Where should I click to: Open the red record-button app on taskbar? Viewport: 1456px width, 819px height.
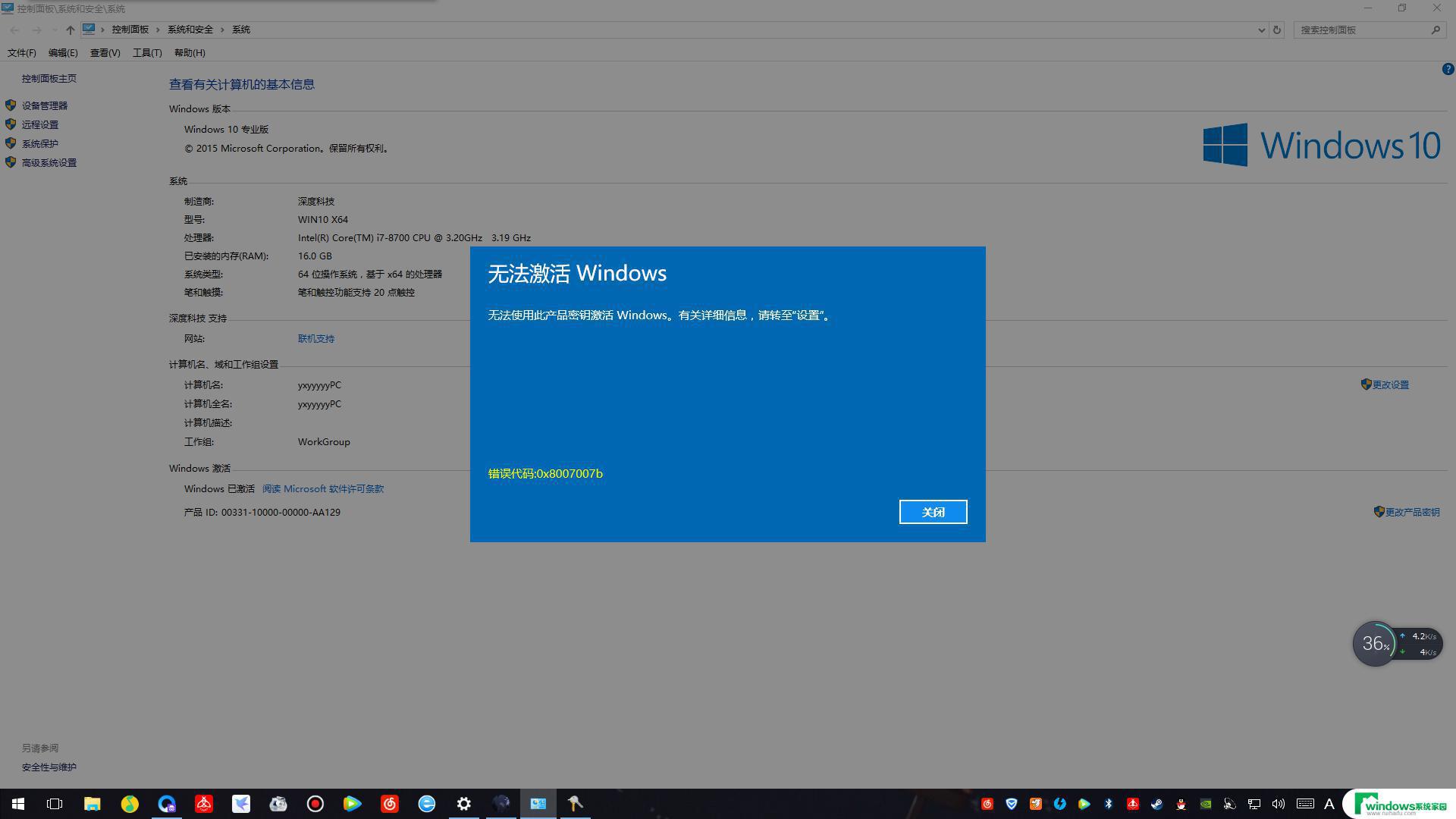tap(315, 804)
